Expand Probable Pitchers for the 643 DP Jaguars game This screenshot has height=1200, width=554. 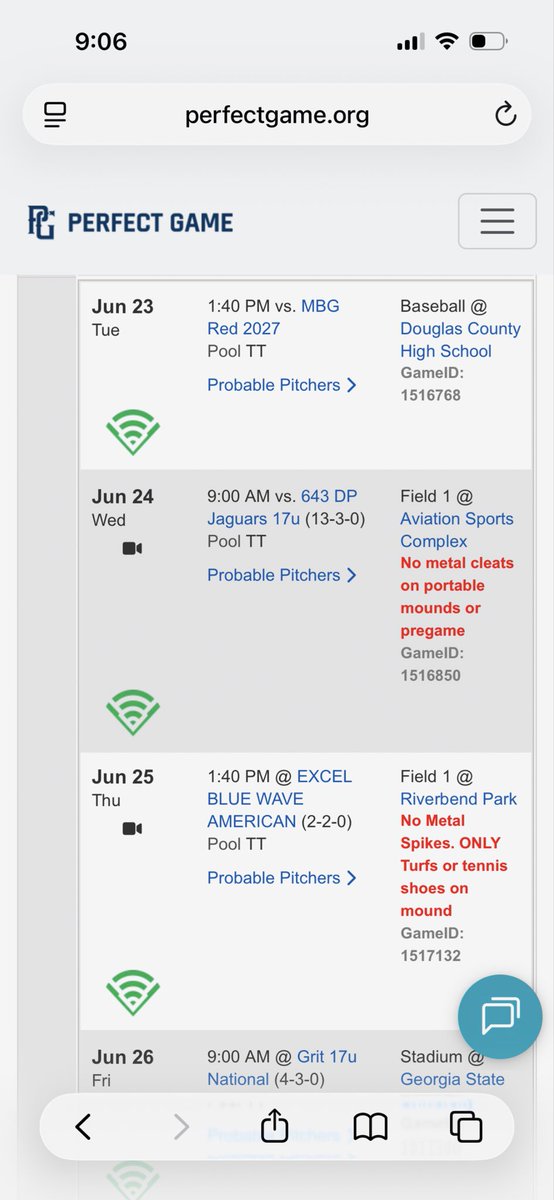coord(282,575)
